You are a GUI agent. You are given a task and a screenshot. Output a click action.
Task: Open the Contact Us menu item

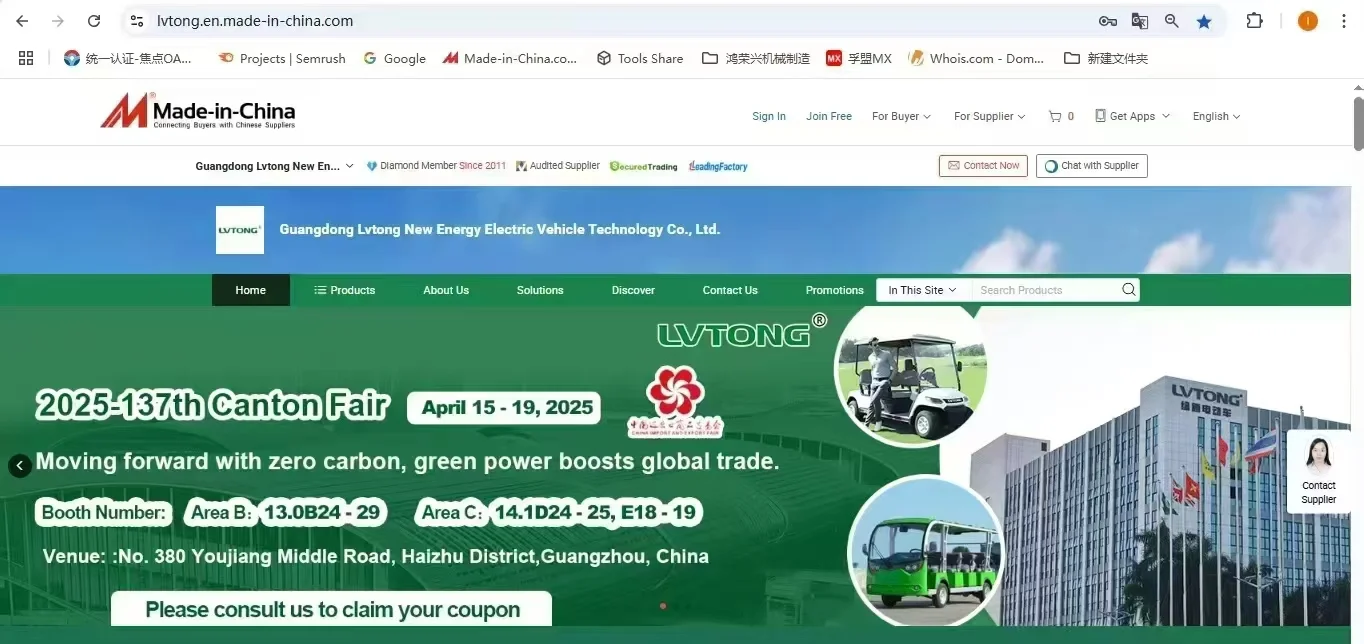730,290
